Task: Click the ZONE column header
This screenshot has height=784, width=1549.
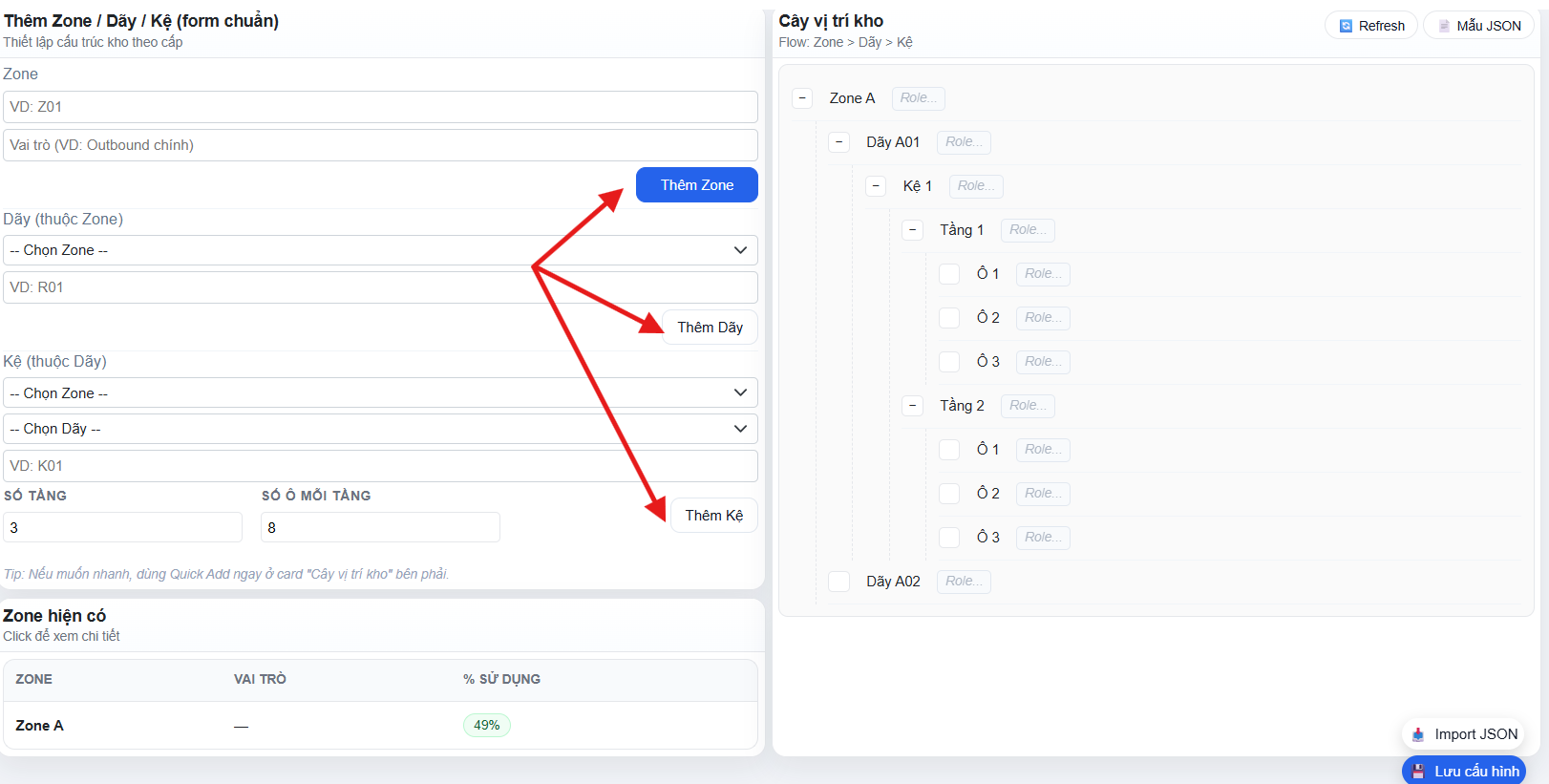Action: [x=33, y=679]
